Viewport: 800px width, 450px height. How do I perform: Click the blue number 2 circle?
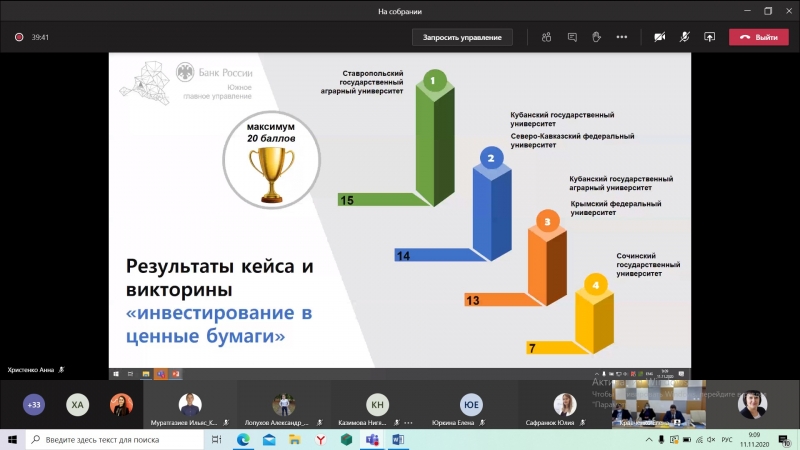[x=491, y=158]
